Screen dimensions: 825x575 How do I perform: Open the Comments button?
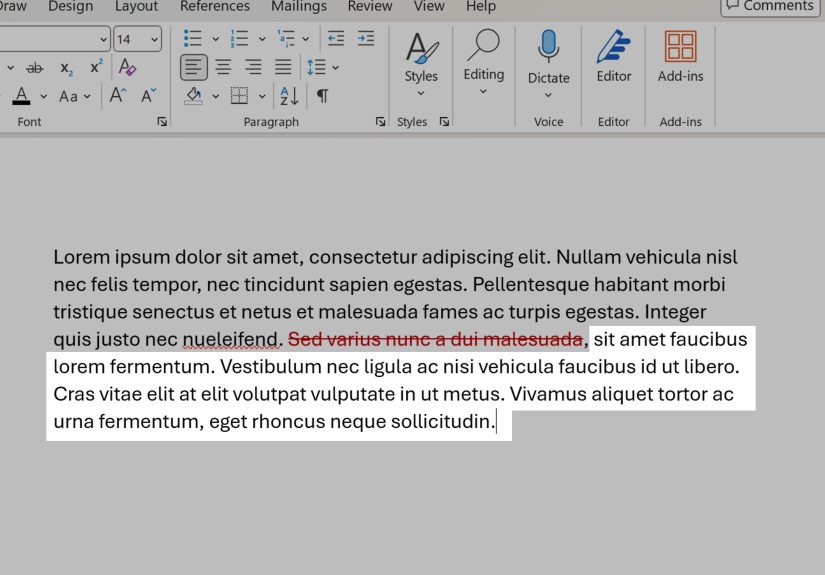770,7
